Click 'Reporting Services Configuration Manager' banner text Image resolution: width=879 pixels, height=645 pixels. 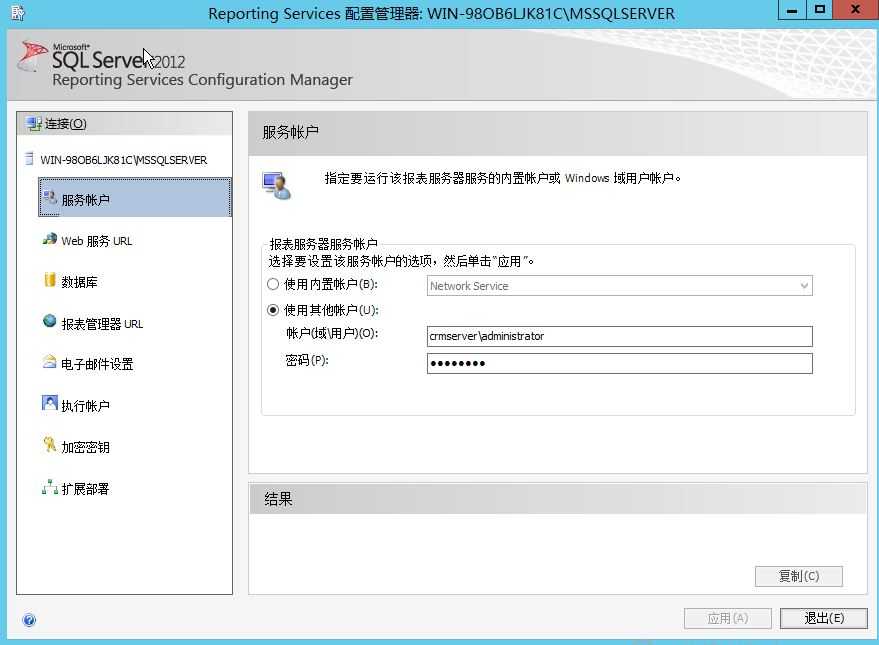202,80
